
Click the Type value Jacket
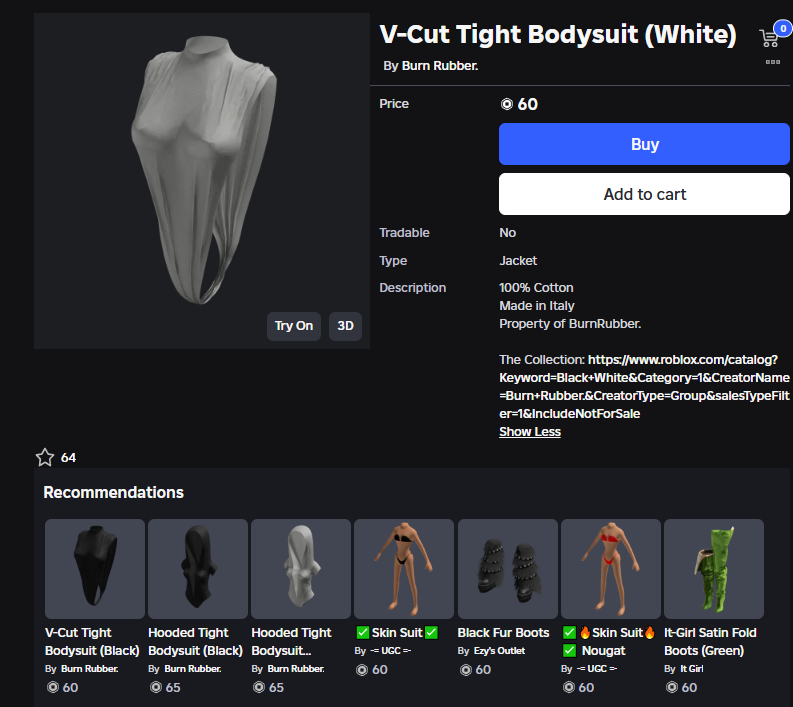point(518,260)
